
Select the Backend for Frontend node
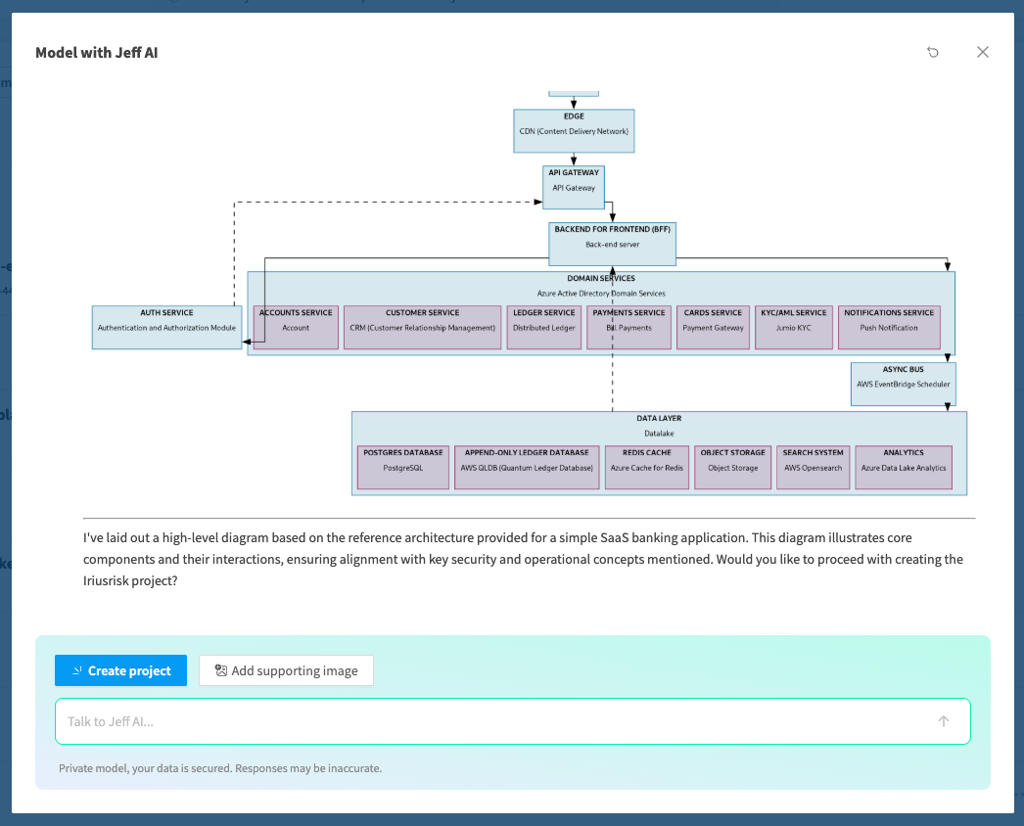tap(612, 244)
